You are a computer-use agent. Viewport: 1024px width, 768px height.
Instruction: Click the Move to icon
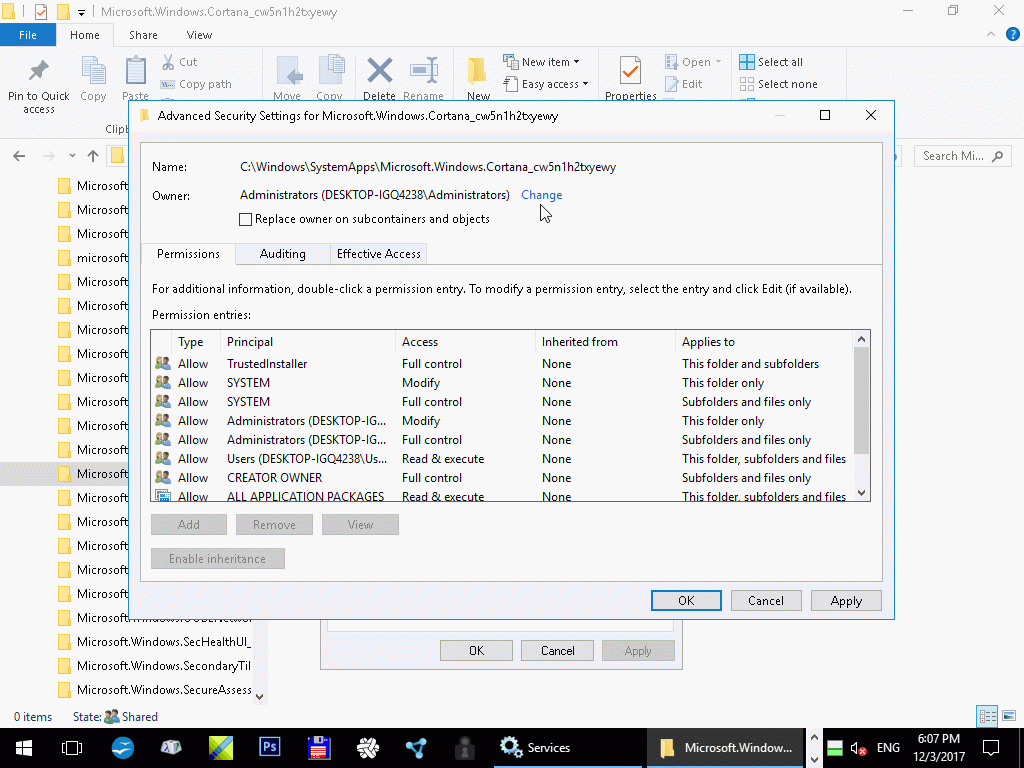pos(287,71)
